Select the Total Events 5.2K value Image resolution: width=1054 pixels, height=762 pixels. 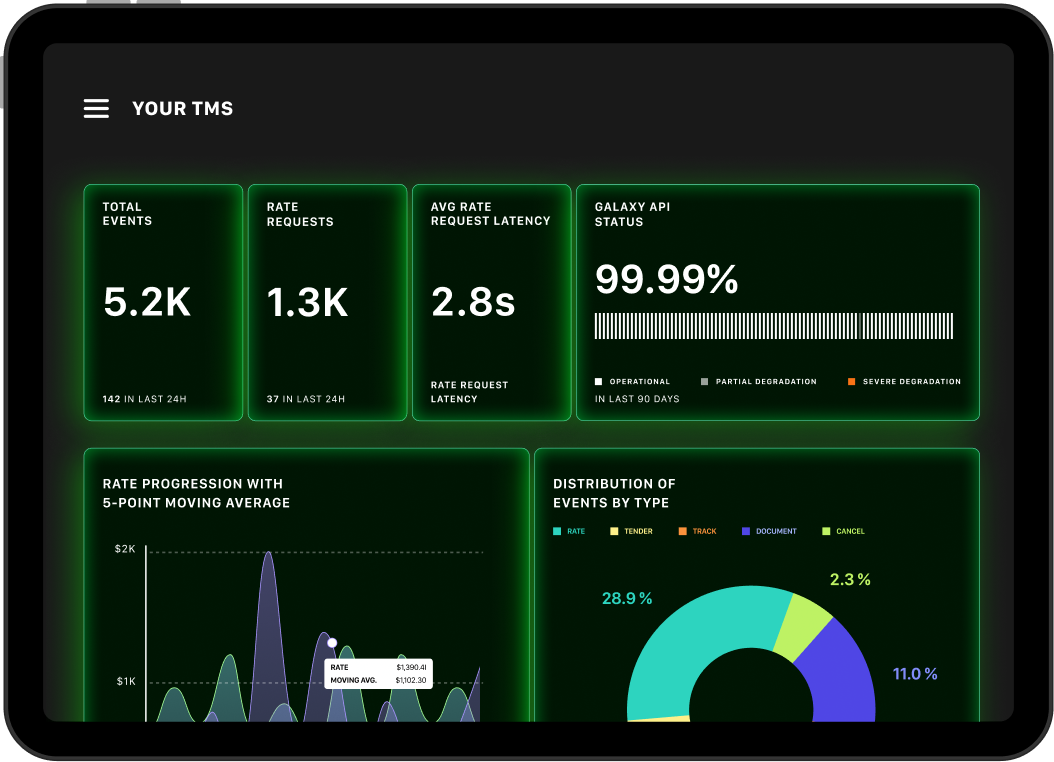(147, 301)
